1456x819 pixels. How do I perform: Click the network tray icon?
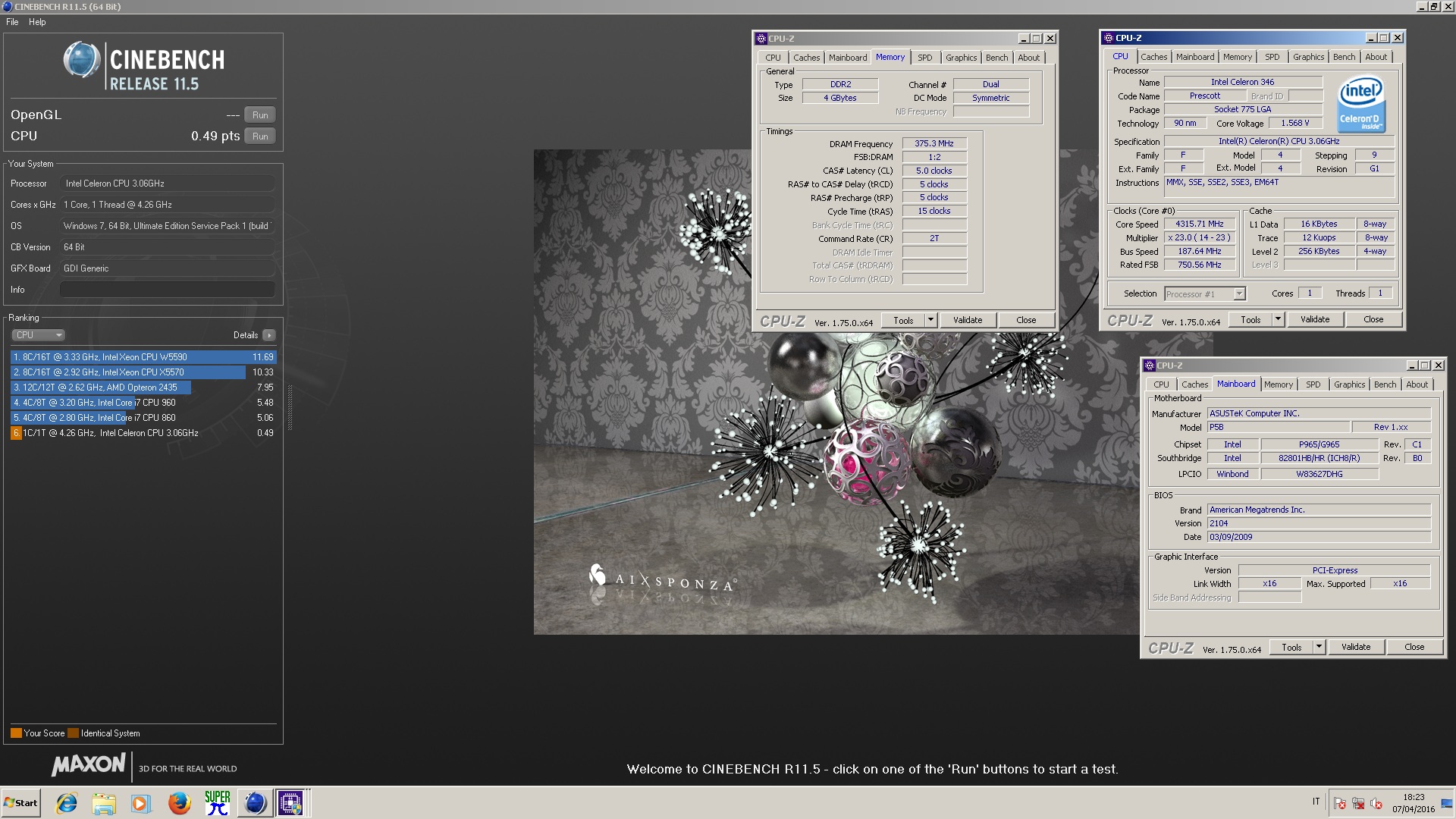[1358, 804]
